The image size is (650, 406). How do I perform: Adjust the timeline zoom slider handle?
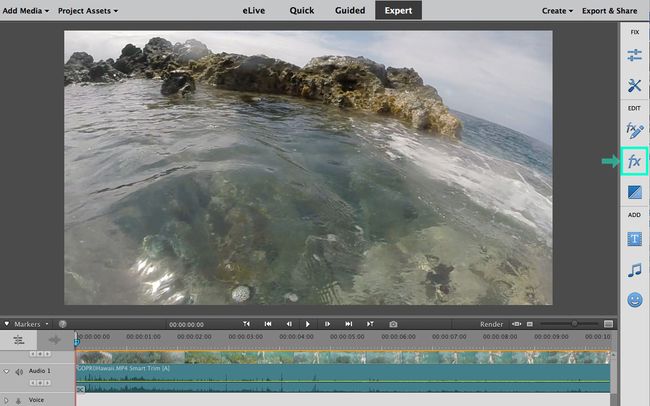coord(575,323)
